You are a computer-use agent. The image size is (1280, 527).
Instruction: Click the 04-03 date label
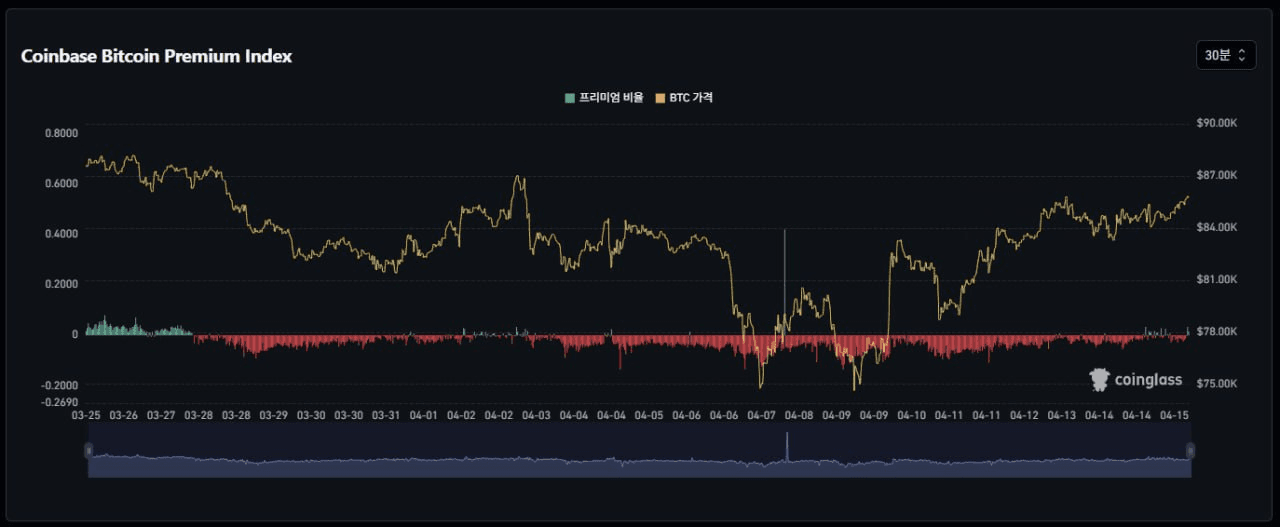point(536,415)
